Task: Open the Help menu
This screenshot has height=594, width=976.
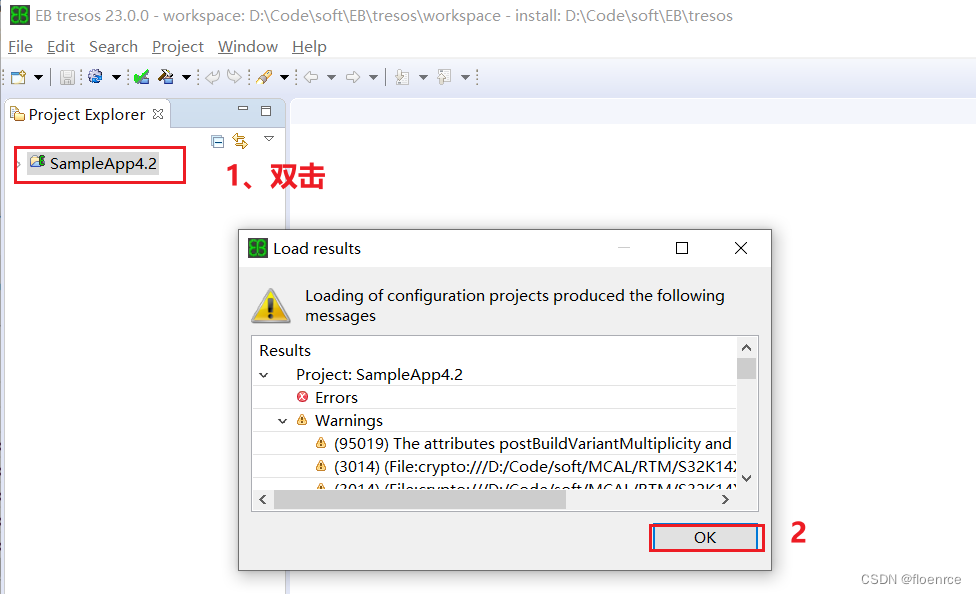Action: (309, 47)
